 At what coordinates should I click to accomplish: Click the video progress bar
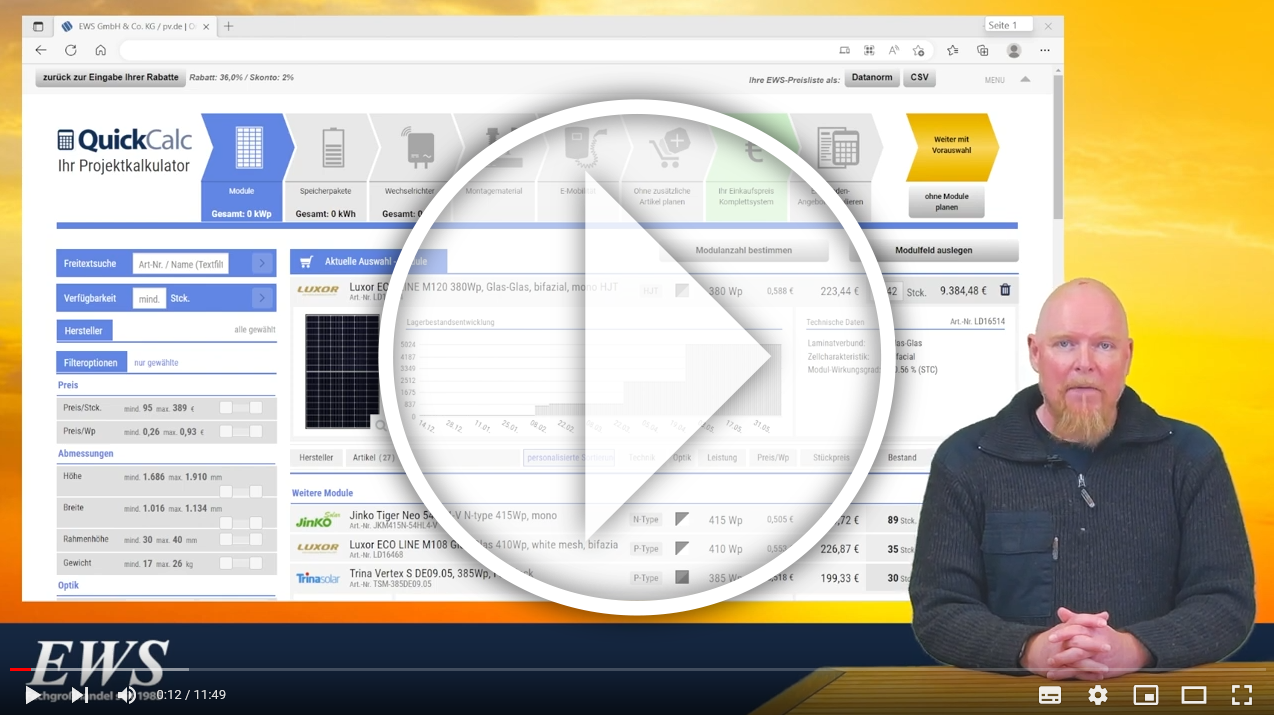[x=600, y=669]
